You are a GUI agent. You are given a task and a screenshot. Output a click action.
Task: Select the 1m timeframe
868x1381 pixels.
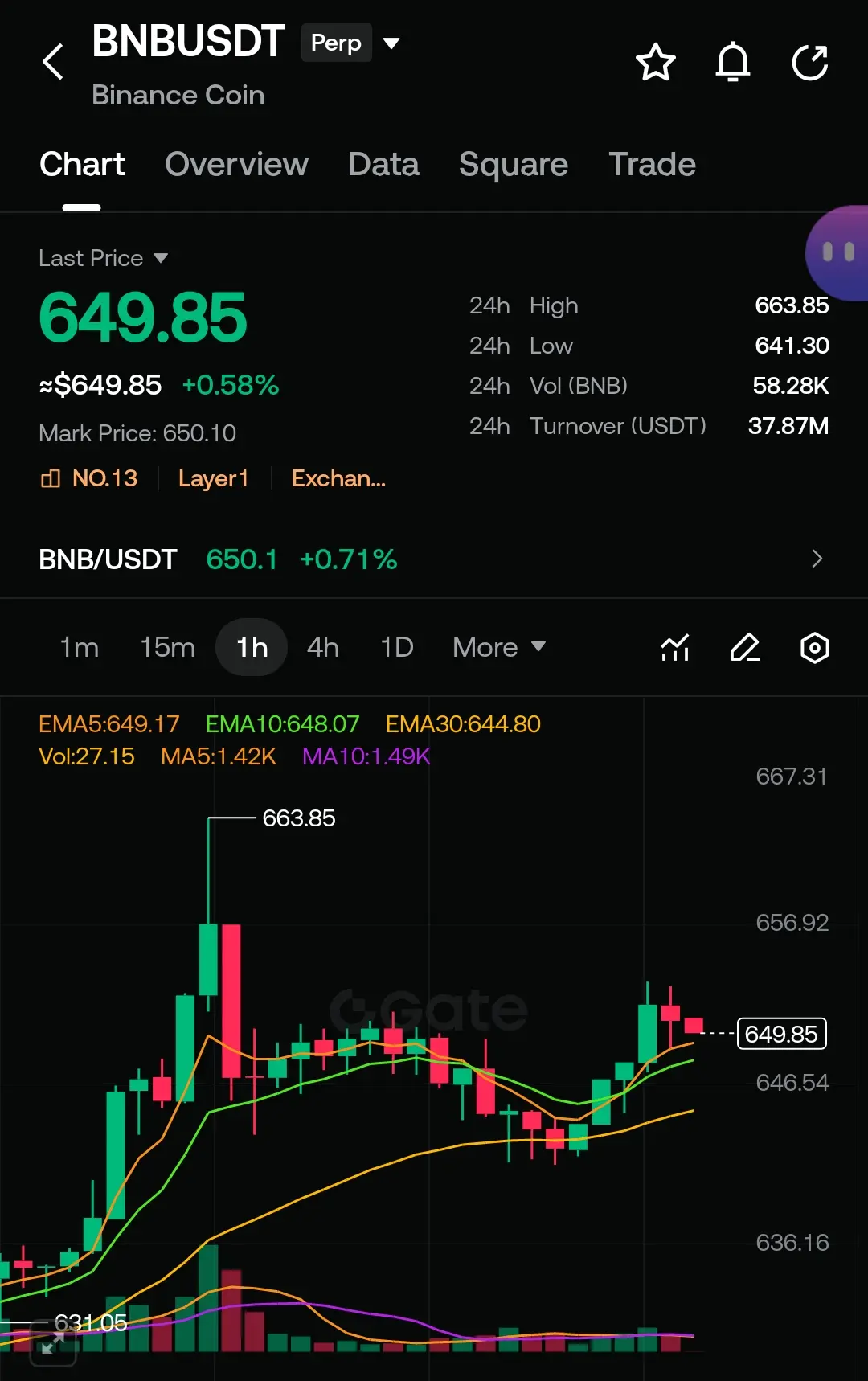pos(80,647)
